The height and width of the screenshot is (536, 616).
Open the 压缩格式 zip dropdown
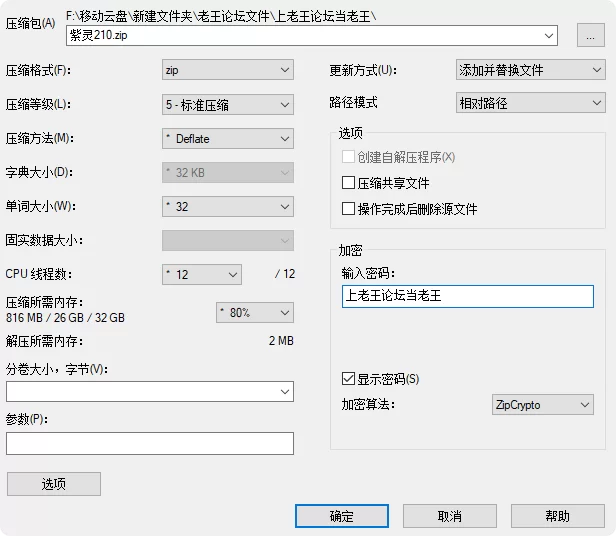(228, 70)
